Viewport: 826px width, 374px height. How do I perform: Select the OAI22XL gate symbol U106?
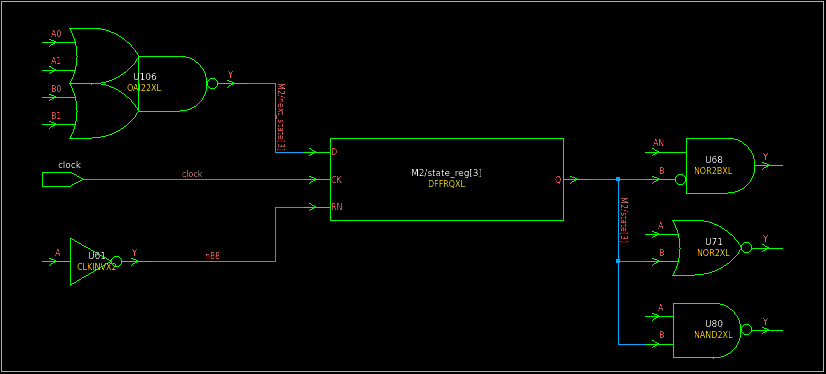click(x=143, y=83)
